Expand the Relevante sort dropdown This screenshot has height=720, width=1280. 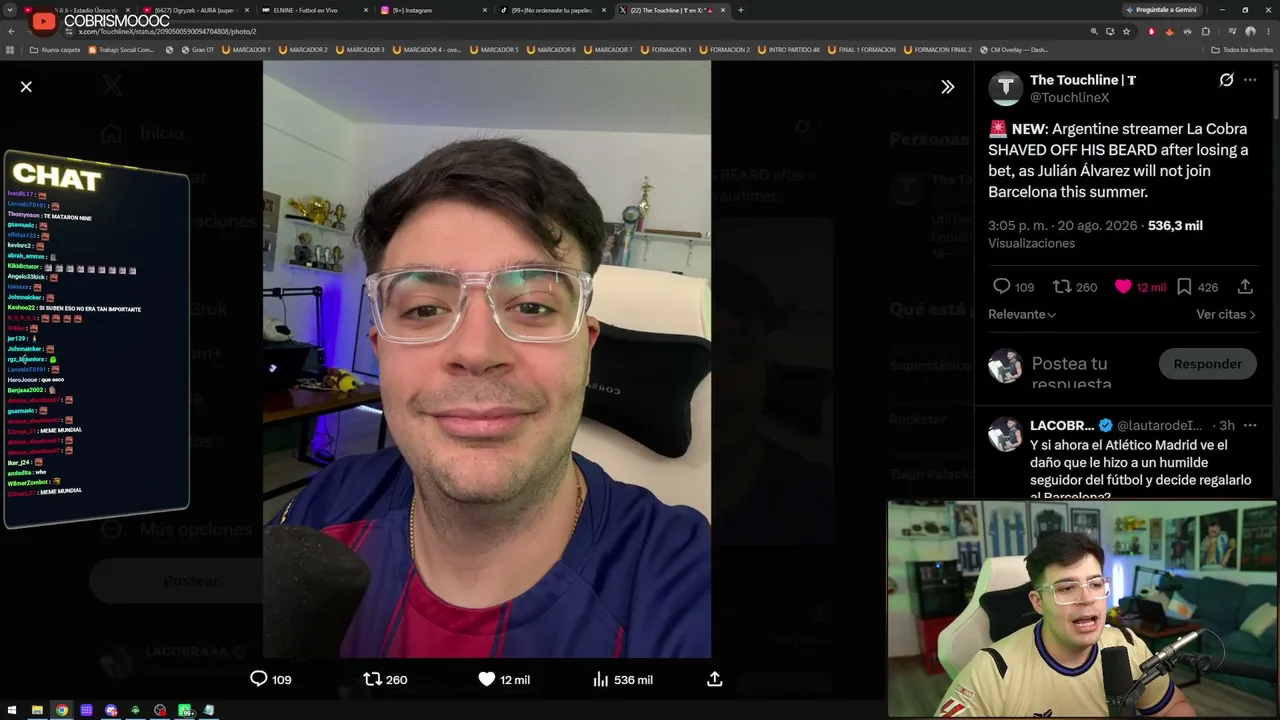click(1022, 314)
